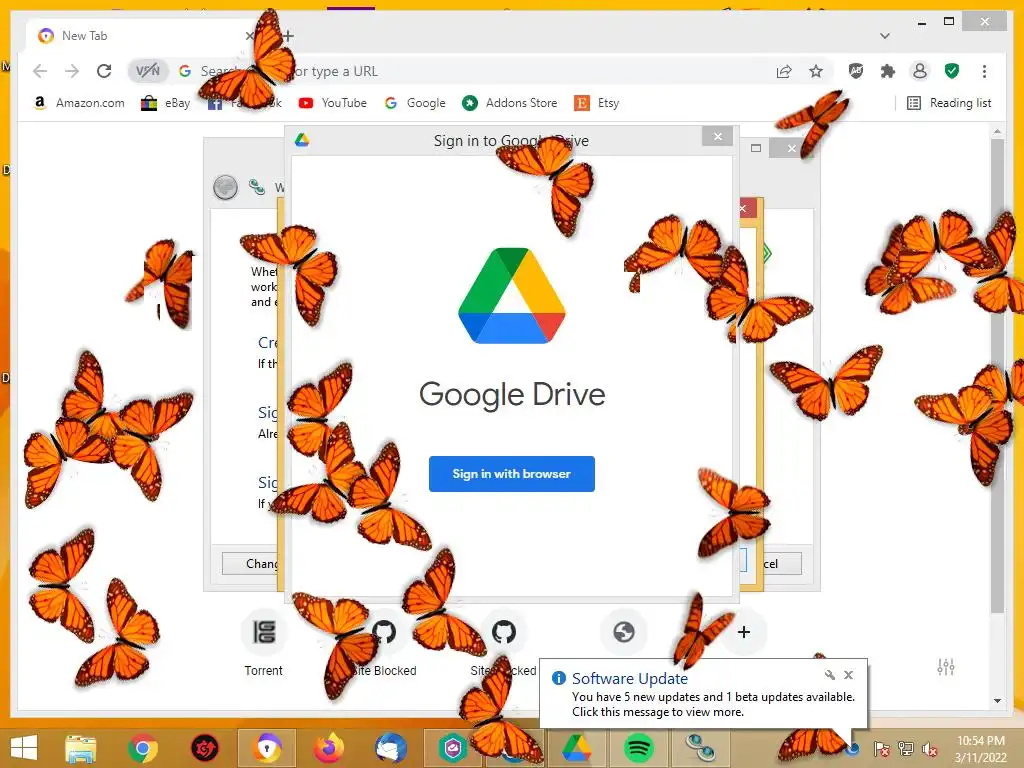1024x768 pixels.
Task: Open a new tab with the plus button
Action: tap(288, 36)
